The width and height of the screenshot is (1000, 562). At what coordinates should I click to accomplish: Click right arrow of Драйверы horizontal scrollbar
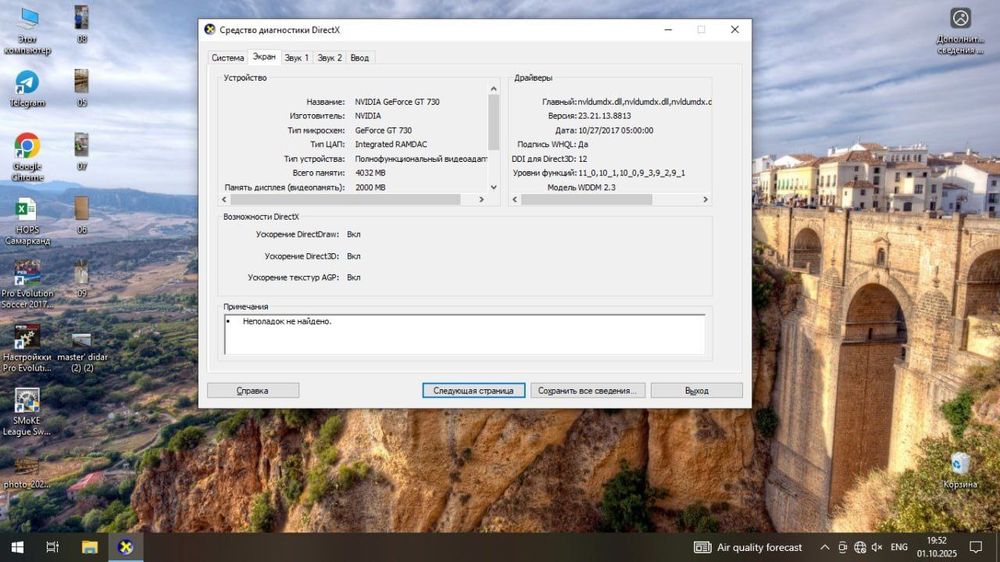[705, 200]
